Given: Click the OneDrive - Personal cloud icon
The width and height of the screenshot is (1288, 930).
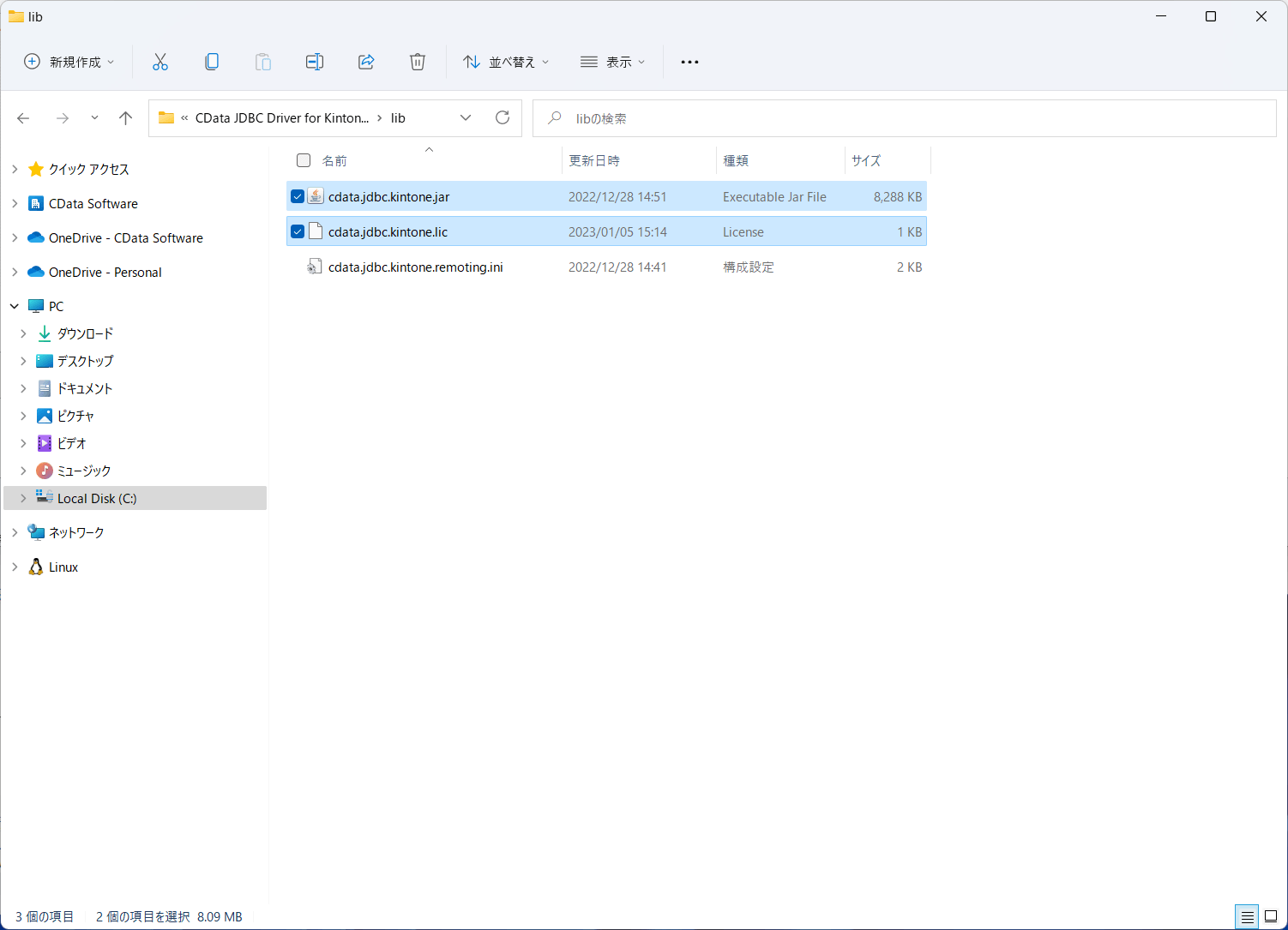Looking at the screenshot, I should 36,272.
